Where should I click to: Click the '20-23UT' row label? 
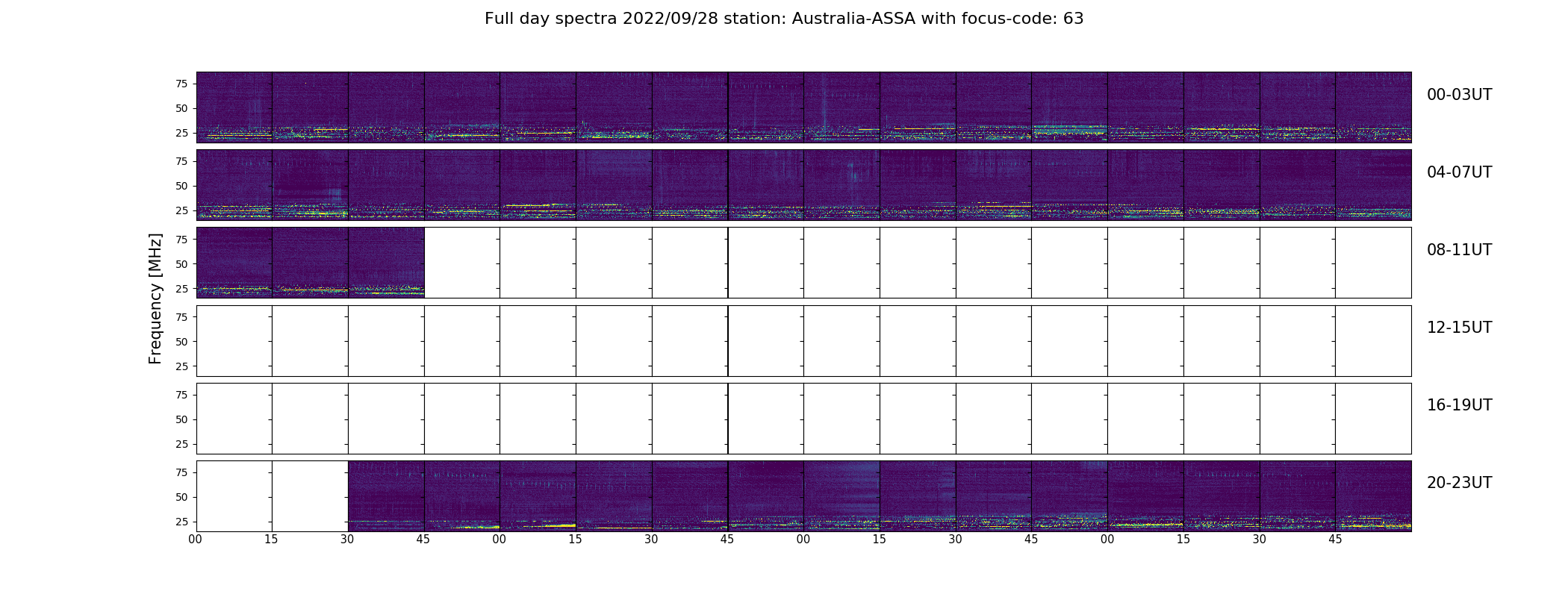click(x=1459, y=483)
